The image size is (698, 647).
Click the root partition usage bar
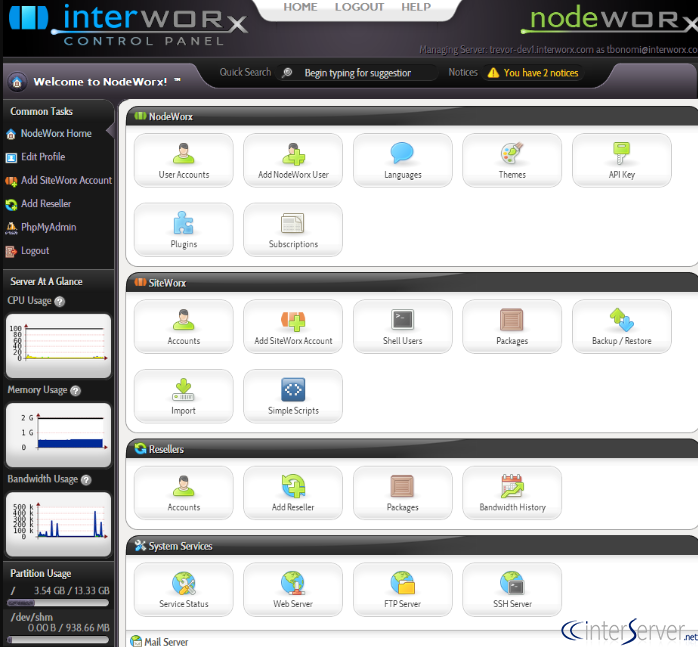tap(58, 603)
